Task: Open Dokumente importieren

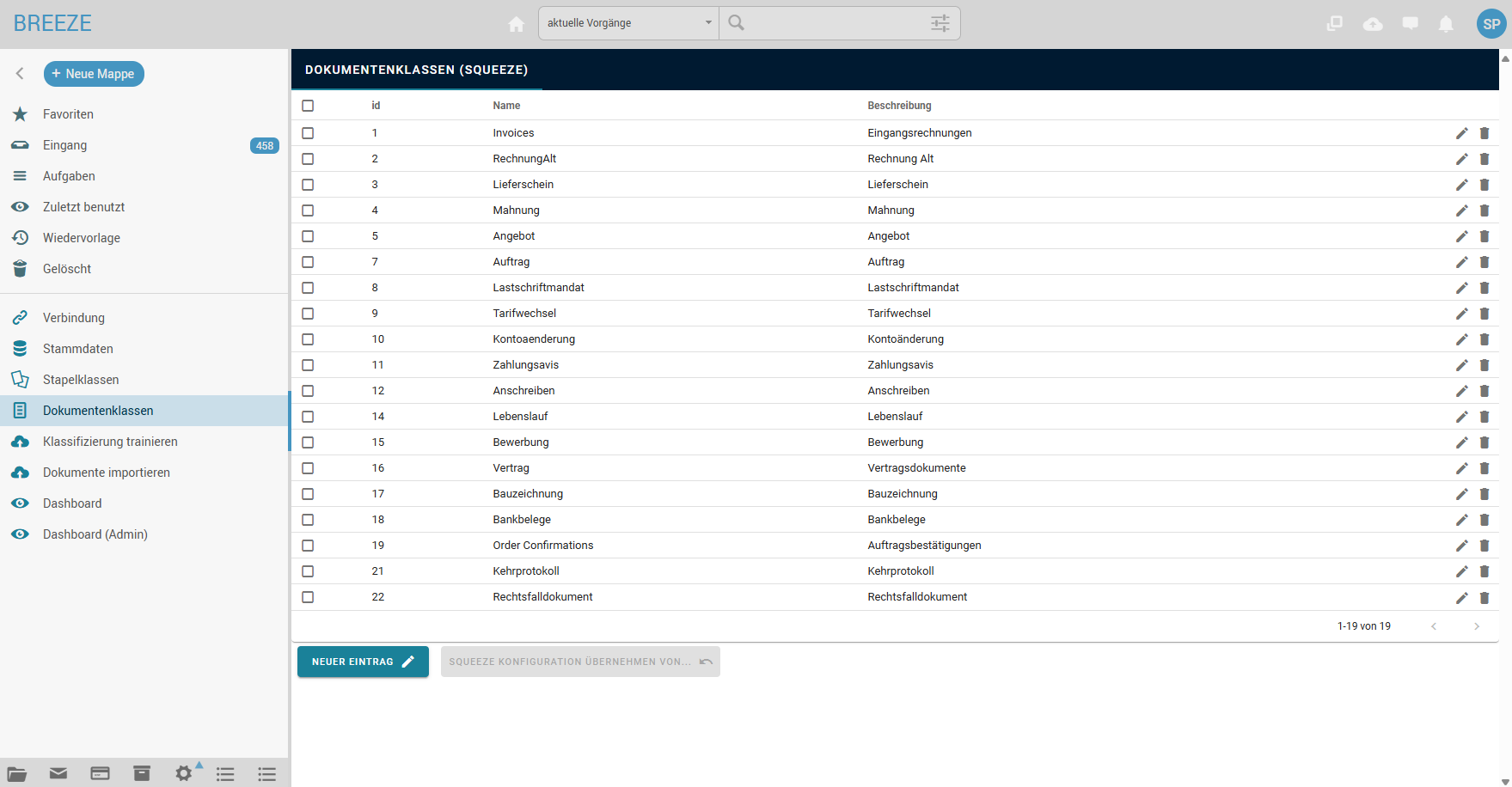Action: (144, 473)
